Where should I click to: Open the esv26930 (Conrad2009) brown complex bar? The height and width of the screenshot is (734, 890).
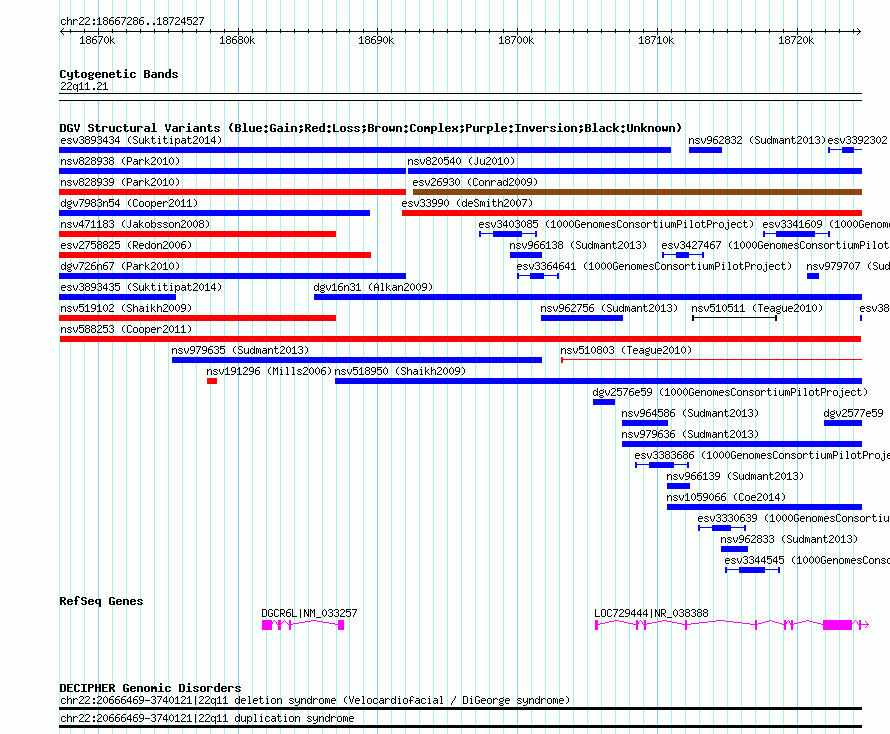637,192
